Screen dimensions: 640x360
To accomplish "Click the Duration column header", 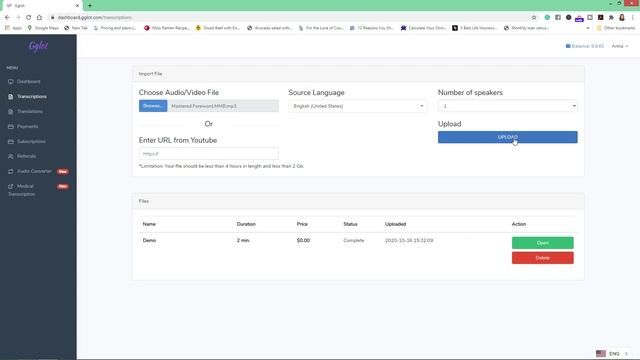I will [x=246, y=224].
